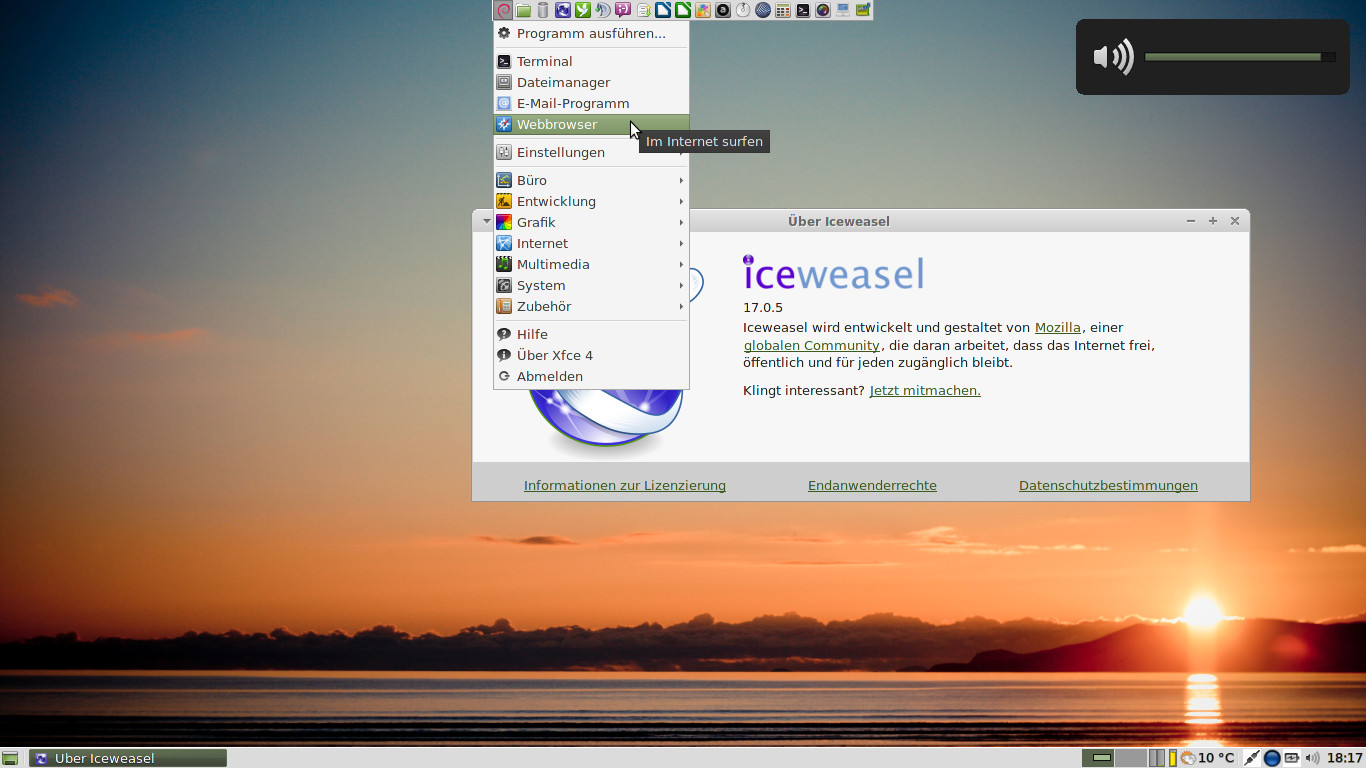Image resolution: width=1366 pixels, height=768 pixels.
Task: Launch the black circular 'a' media icon
Action: tap(723, 10)
